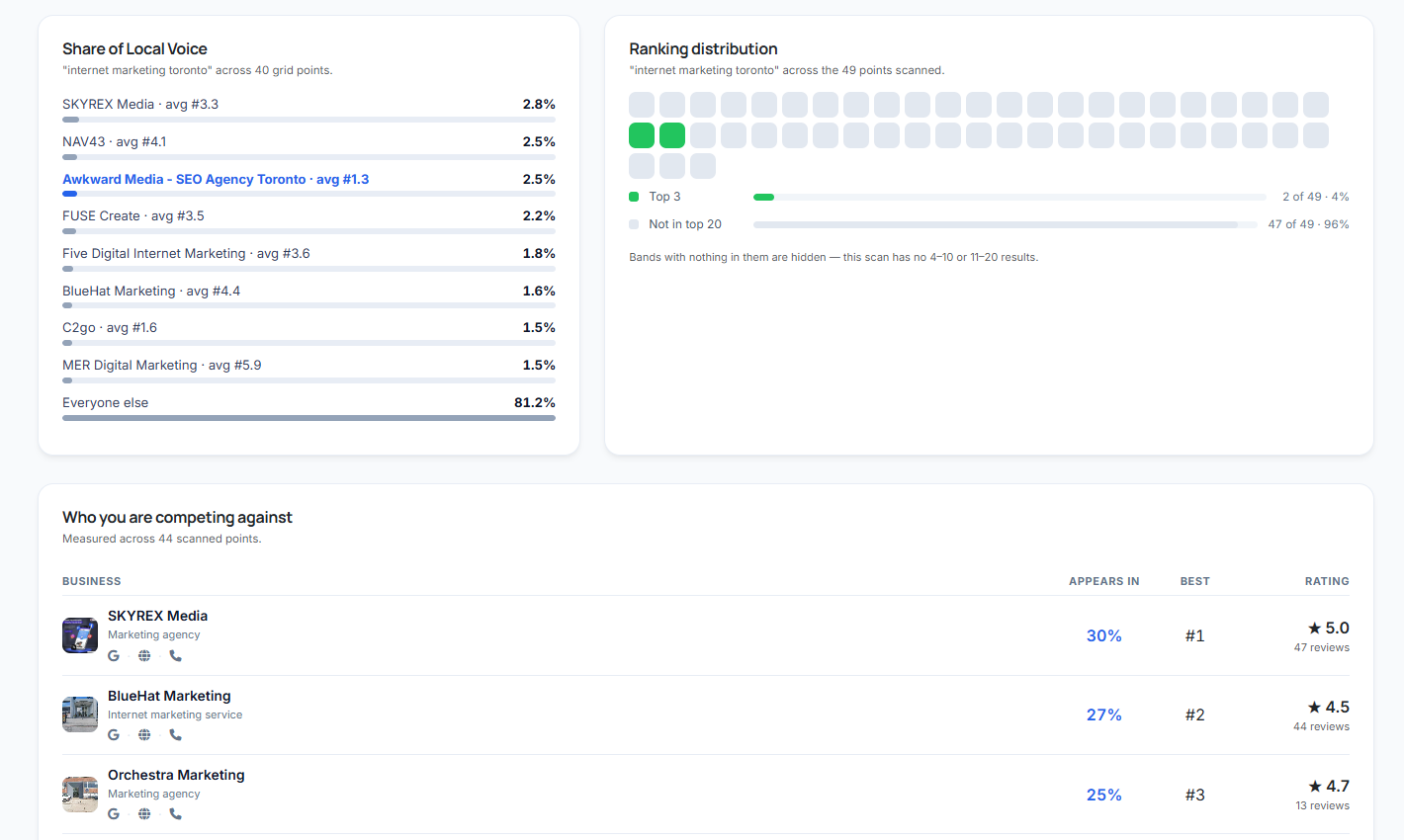The width and height of the screenshot is (1404, 840).
Task: Click the gray Not in top 20 legend swatch
Action: point(634,224)
